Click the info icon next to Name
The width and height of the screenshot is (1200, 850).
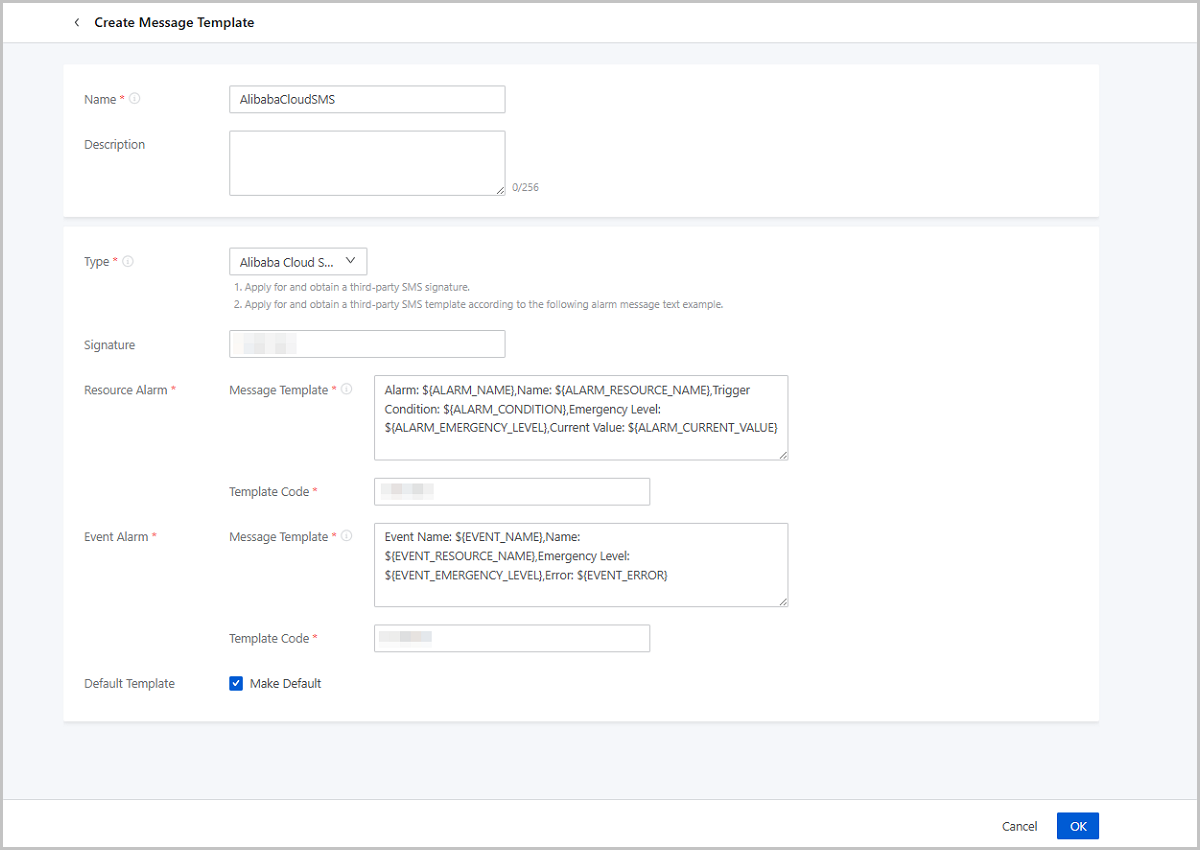(x=135, y=99)
